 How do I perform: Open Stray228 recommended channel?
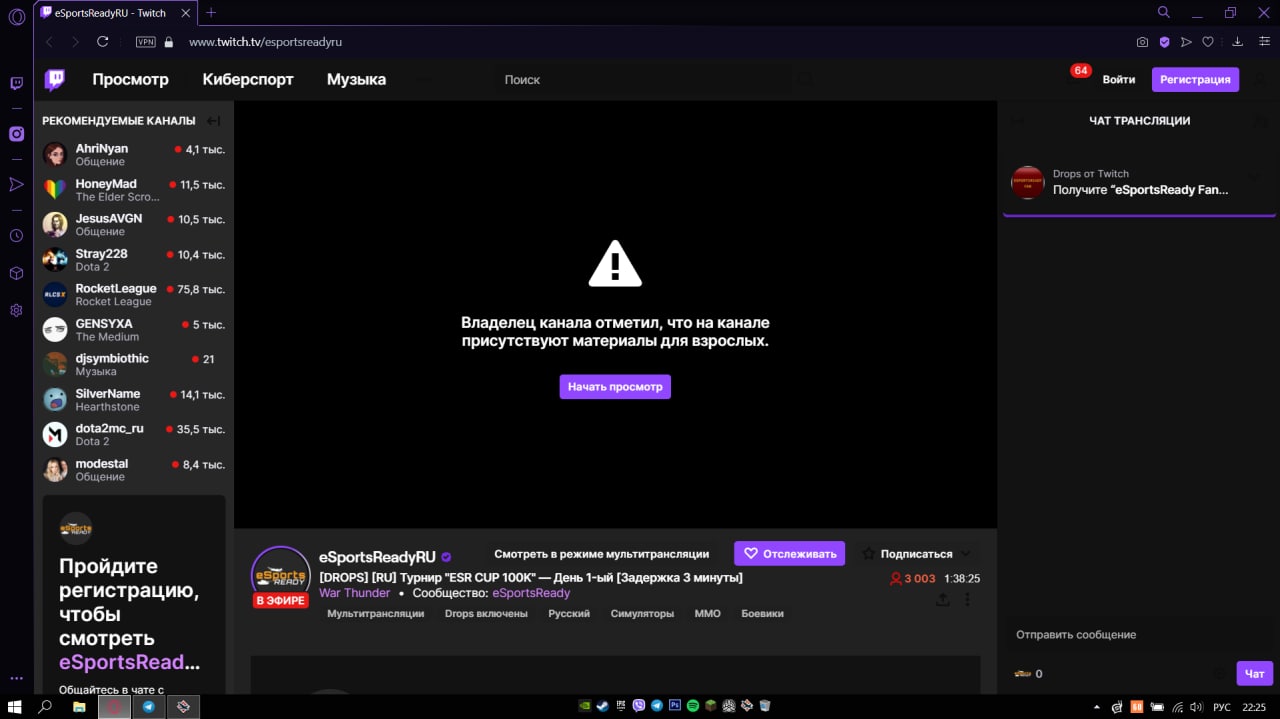click(x=134, y=260)
